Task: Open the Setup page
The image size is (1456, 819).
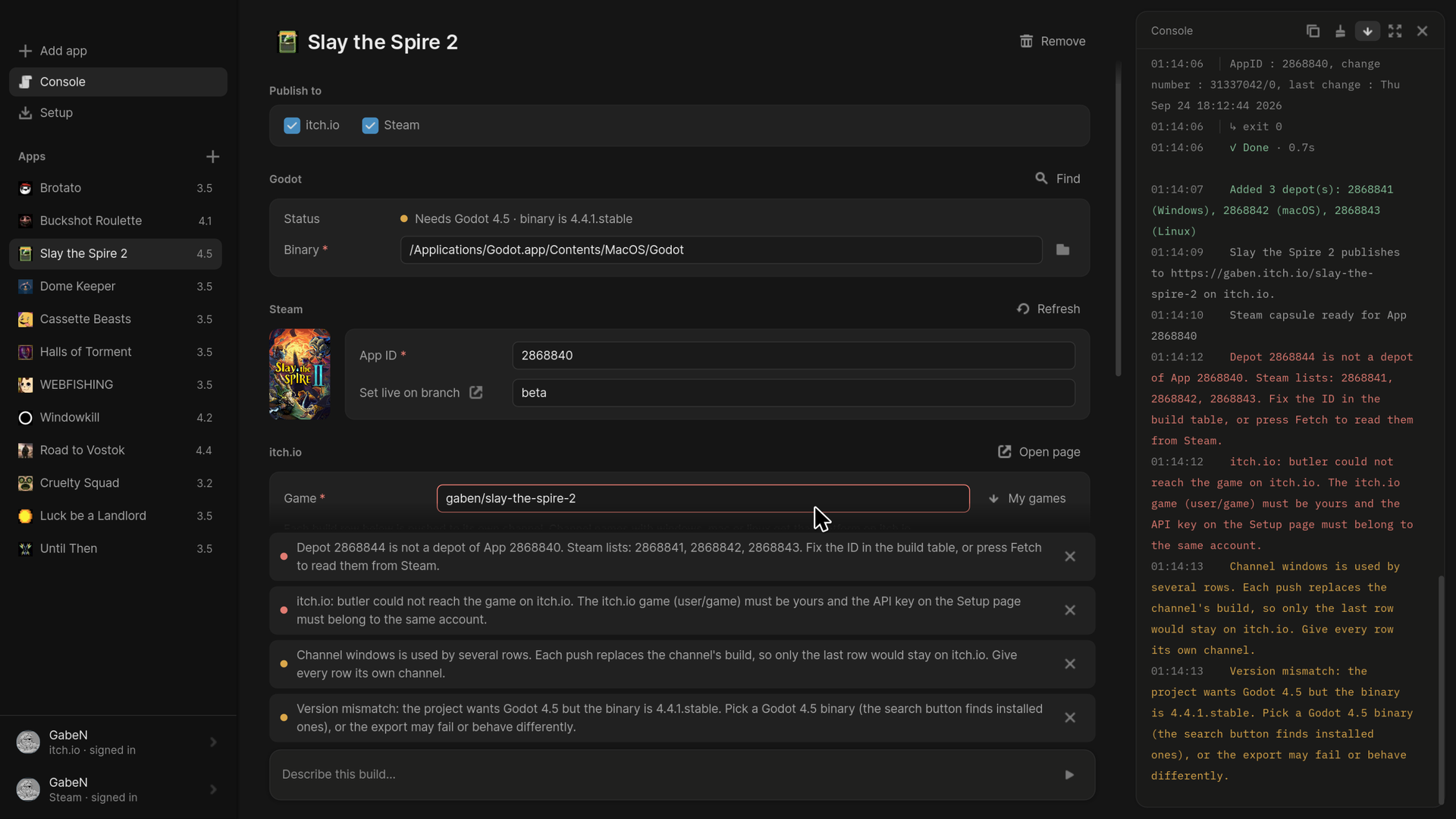Action: point(118,113)
